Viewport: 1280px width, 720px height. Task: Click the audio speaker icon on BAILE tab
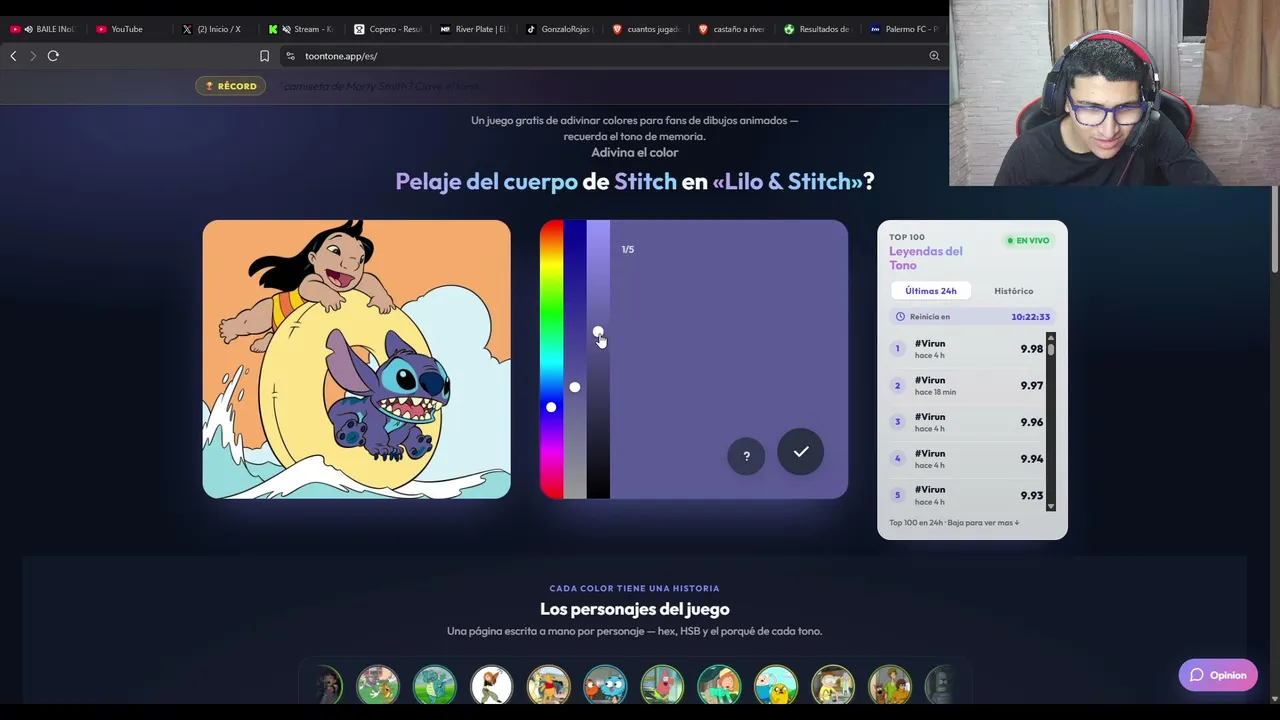tap(28, 29)
